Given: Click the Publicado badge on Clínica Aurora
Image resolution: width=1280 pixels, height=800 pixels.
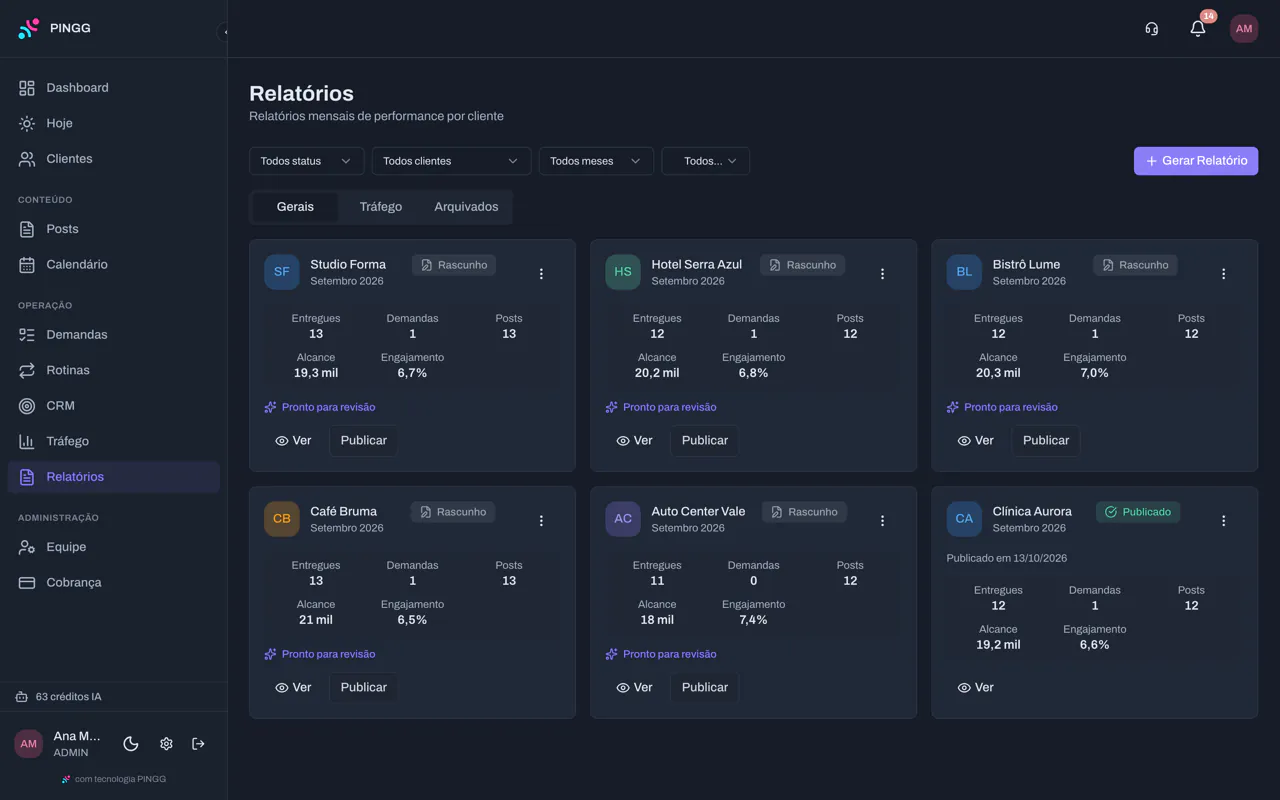Looking at the screenshot, I should 1138,512.
